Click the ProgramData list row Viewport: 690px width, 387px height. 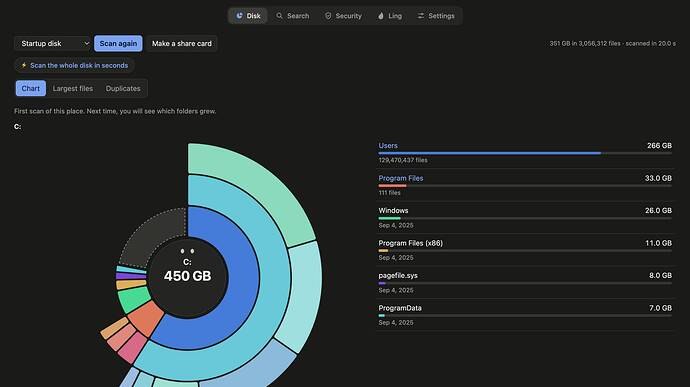[525, 315]
